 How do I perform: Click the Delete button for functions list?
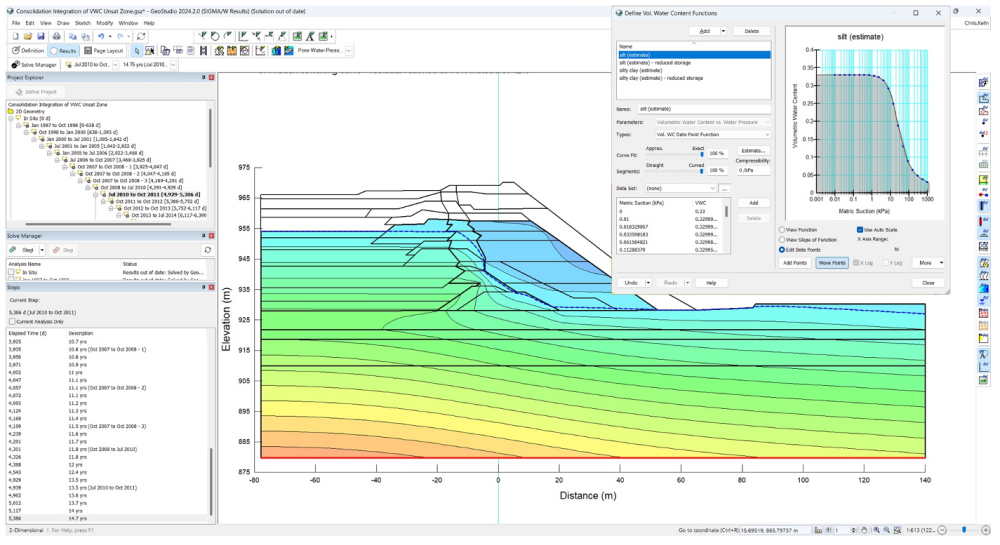(752, 31)
